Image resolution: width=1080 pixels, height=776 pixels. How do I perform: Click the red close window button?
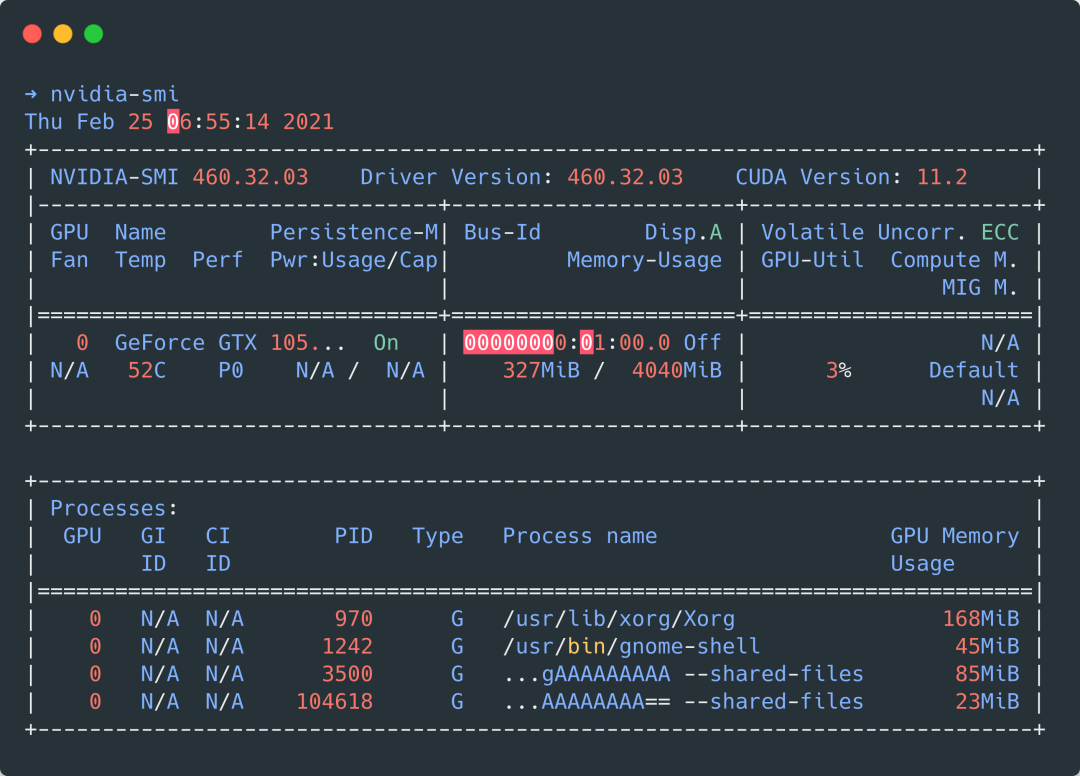pos(32,34)
